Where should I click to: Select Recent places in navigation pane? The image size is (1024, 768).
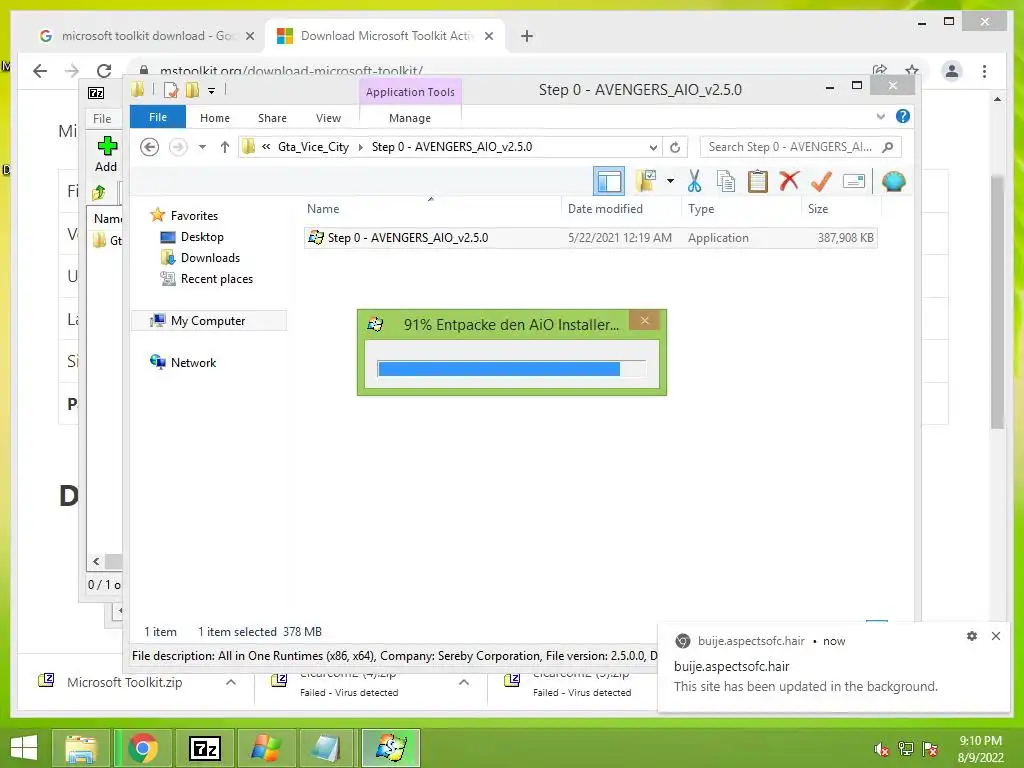point(216,278)
